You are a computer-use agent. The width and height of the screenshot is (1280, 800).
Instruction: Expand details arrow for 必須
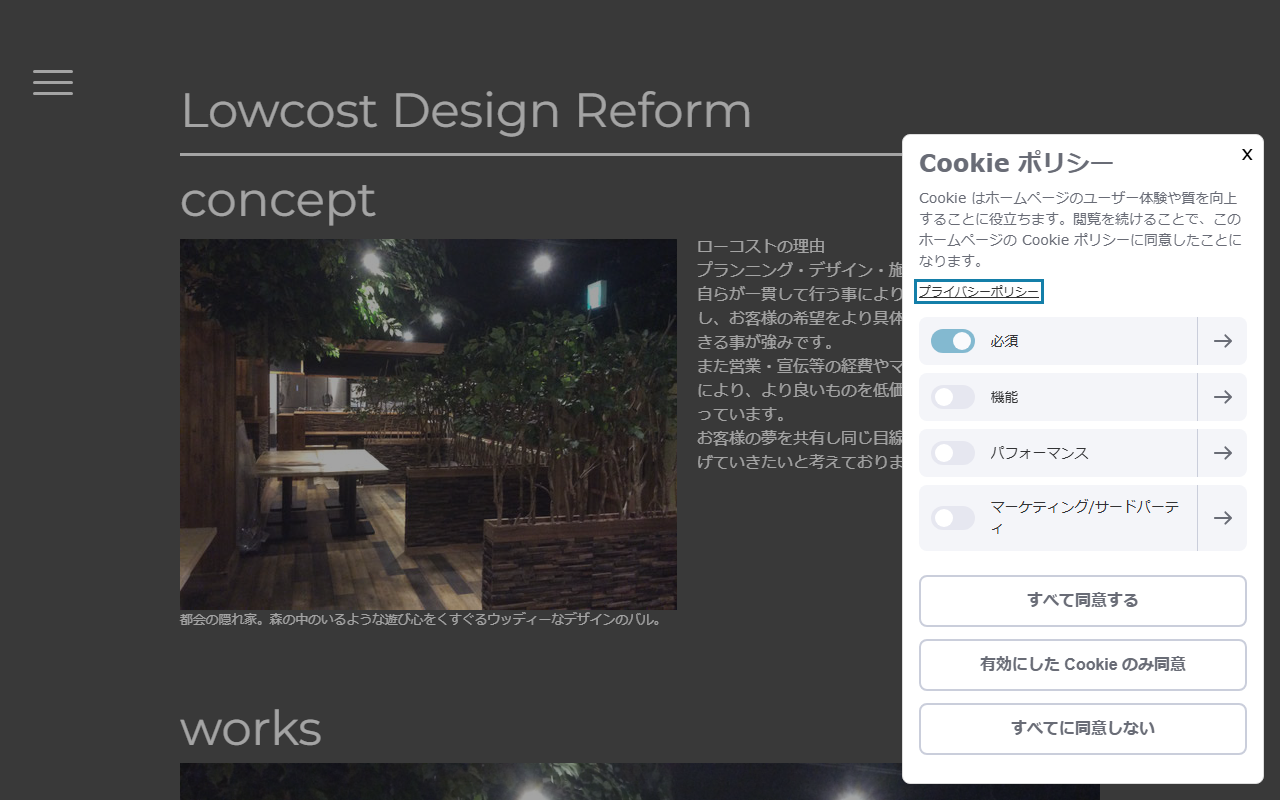point(1222,341)
